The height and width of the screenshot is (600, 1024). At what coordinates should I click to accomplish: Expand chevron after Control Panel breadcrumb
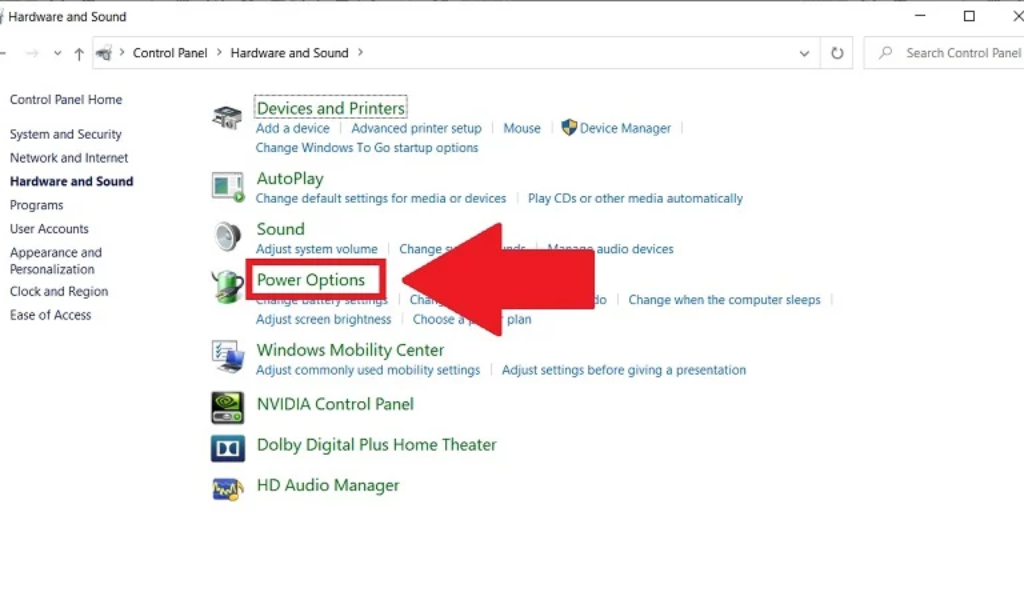point(220,53)
